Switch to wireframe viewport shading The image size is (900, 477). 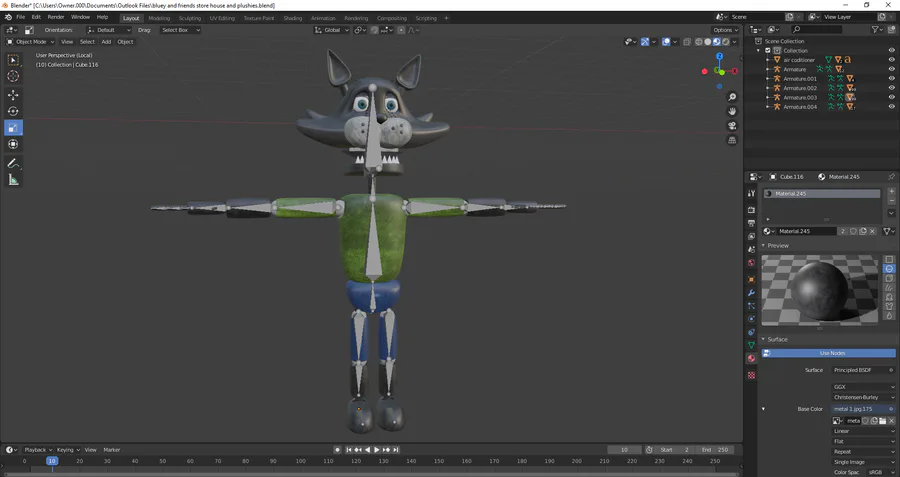point(699,41)
